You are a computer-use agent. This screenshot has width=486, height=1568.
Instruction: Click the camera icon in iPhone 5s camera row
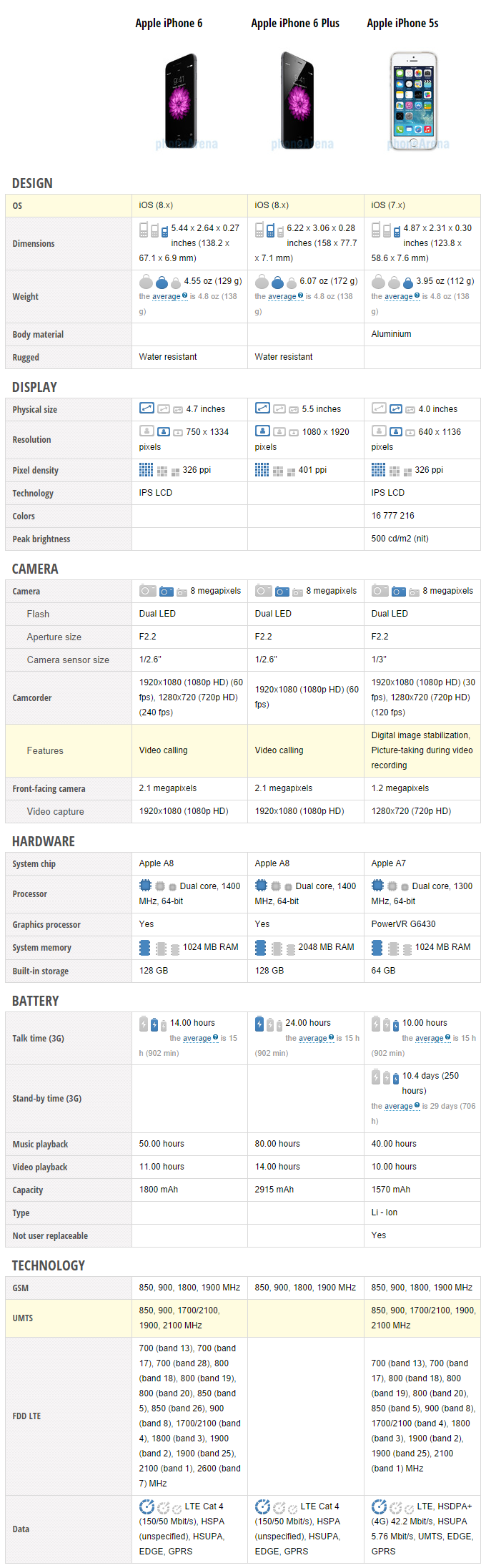(399, 591)
